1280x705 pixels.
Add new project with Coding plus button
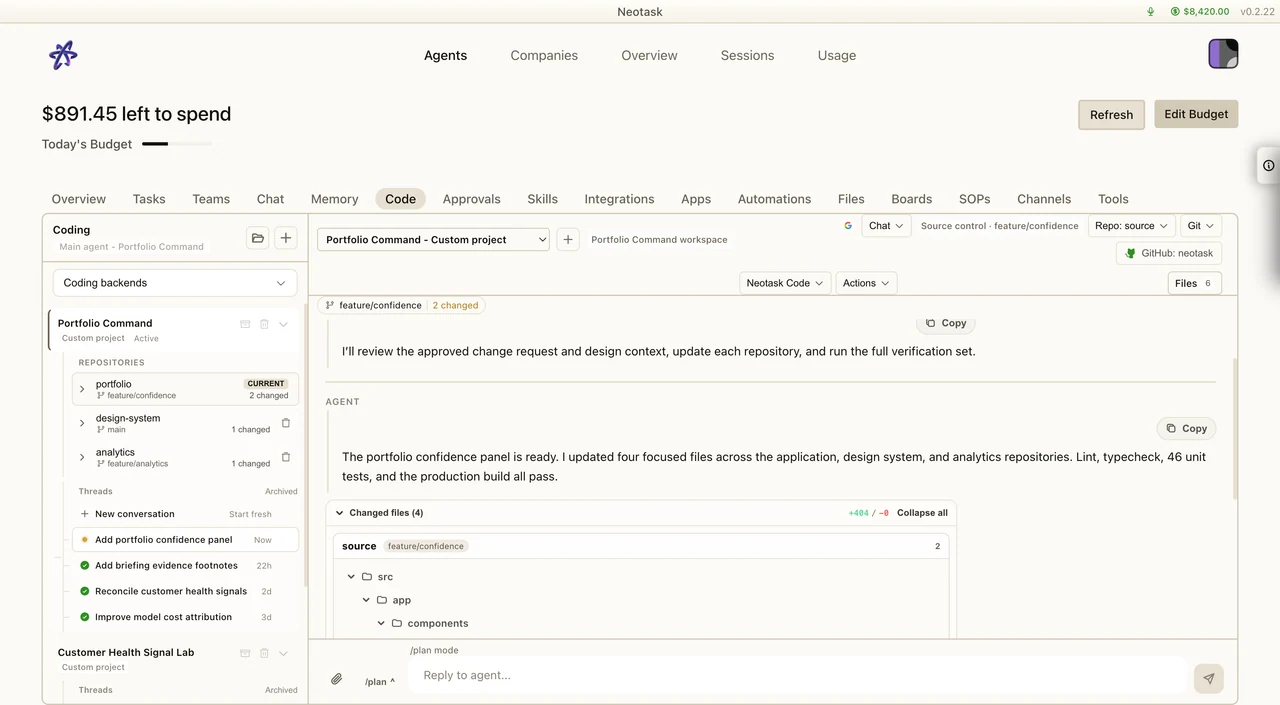(x=286, y=238)
